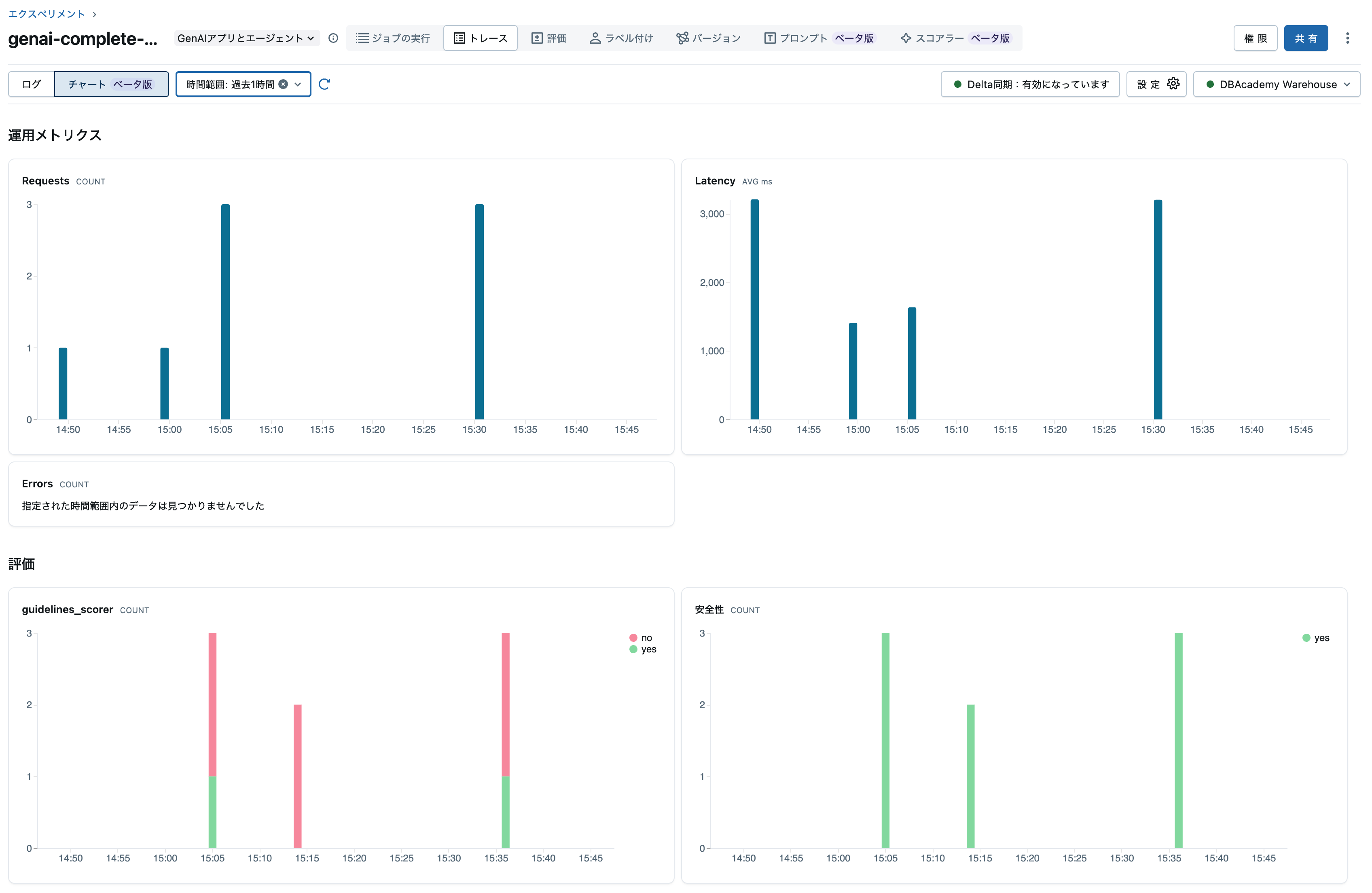Open the three-dot more options menu

(x=1347, y=38)
